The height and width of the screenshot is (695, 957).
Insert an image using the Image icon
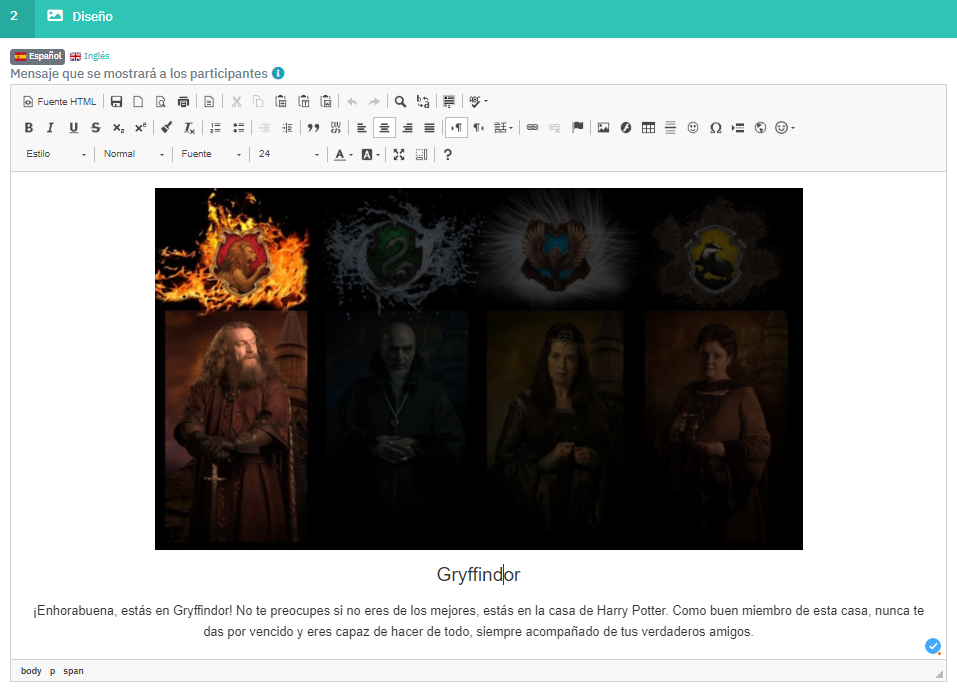603,127
